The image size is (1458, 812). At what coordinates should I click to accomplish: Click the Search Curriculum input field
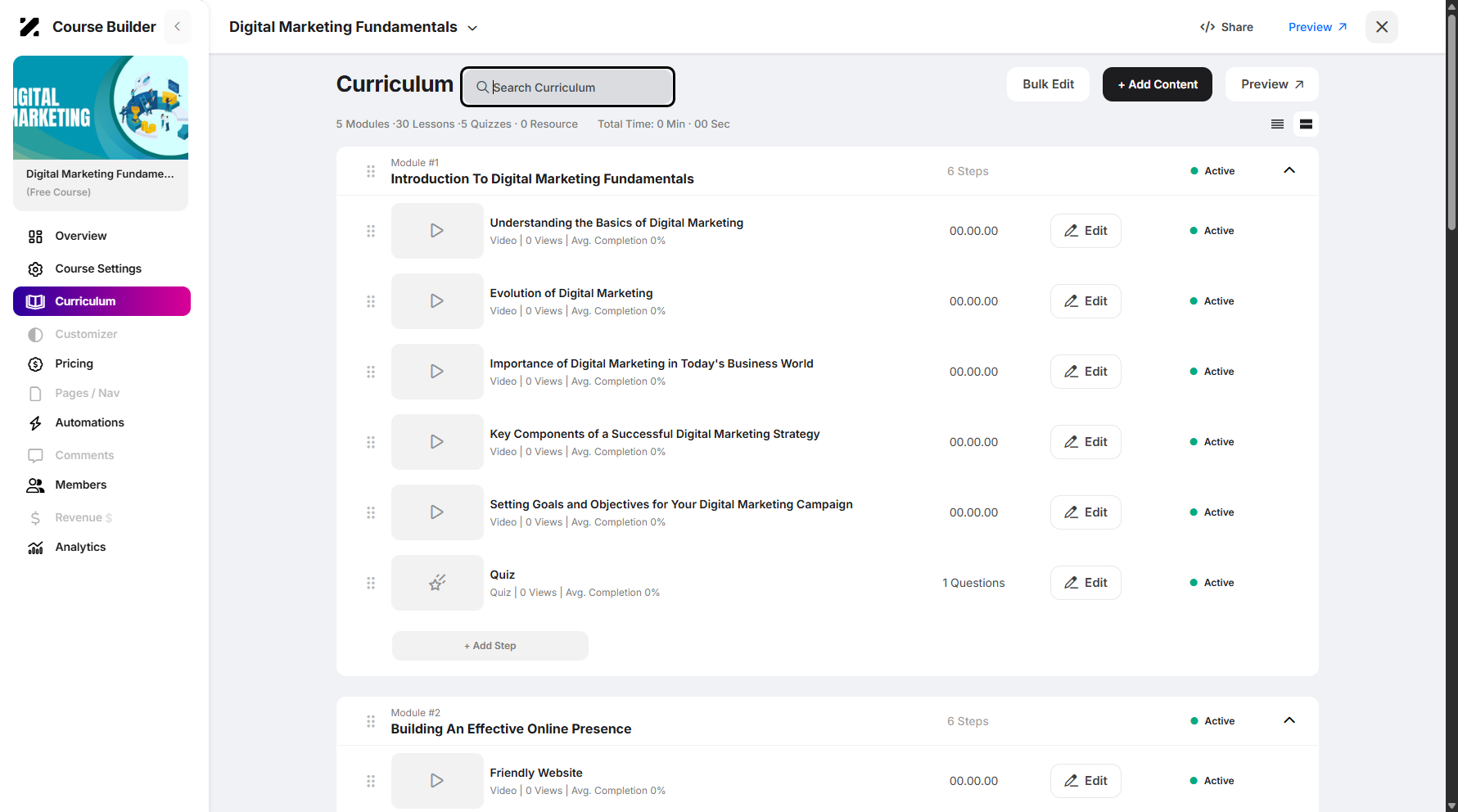(x=567, y=87)
